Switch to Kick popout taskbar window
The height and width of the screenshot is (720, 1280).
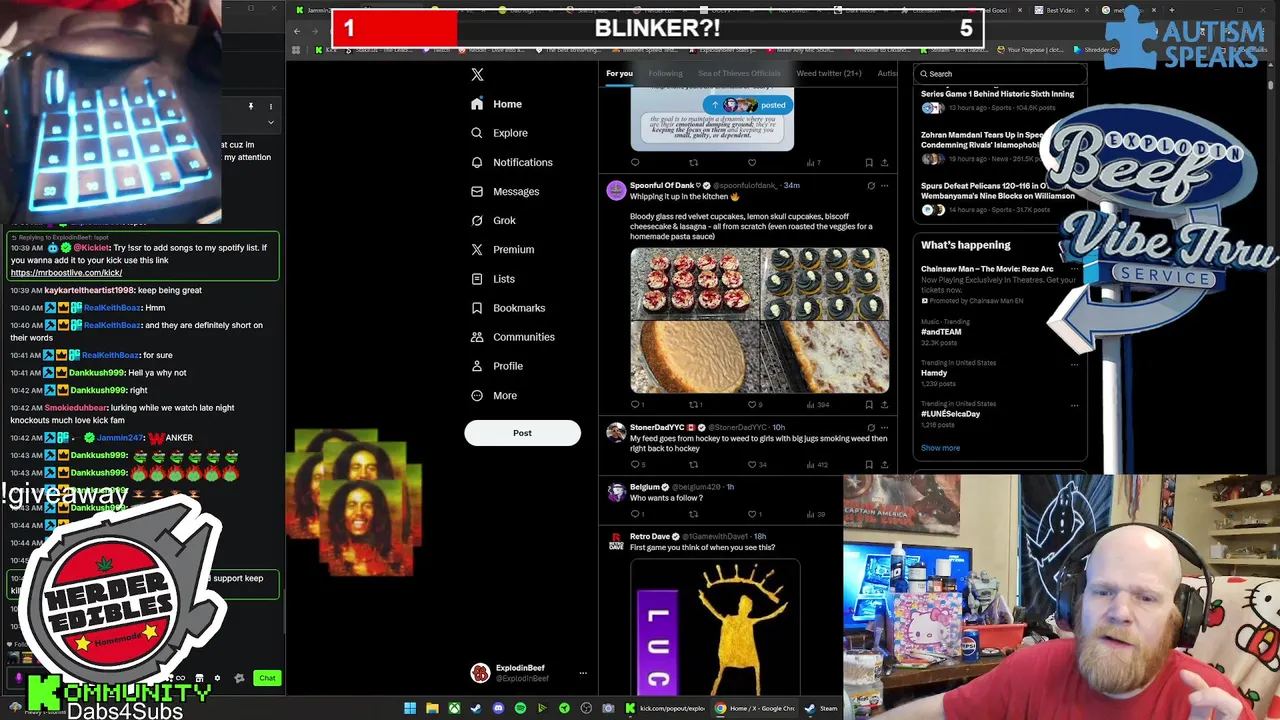[665, 708]
